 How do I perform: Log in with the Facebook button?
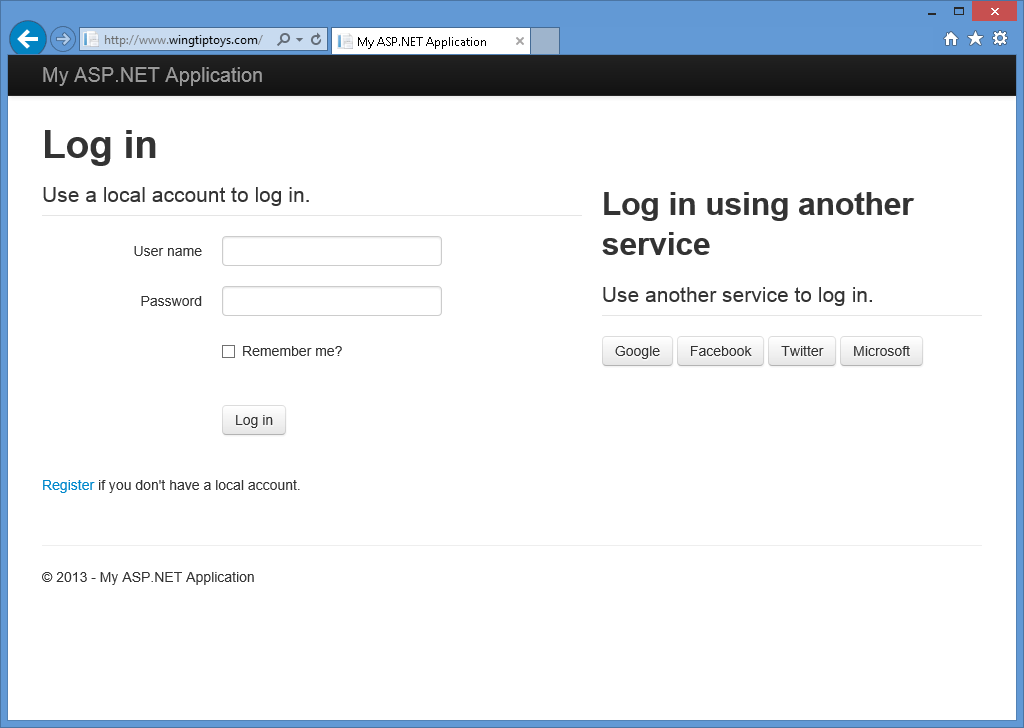point(720,351)
